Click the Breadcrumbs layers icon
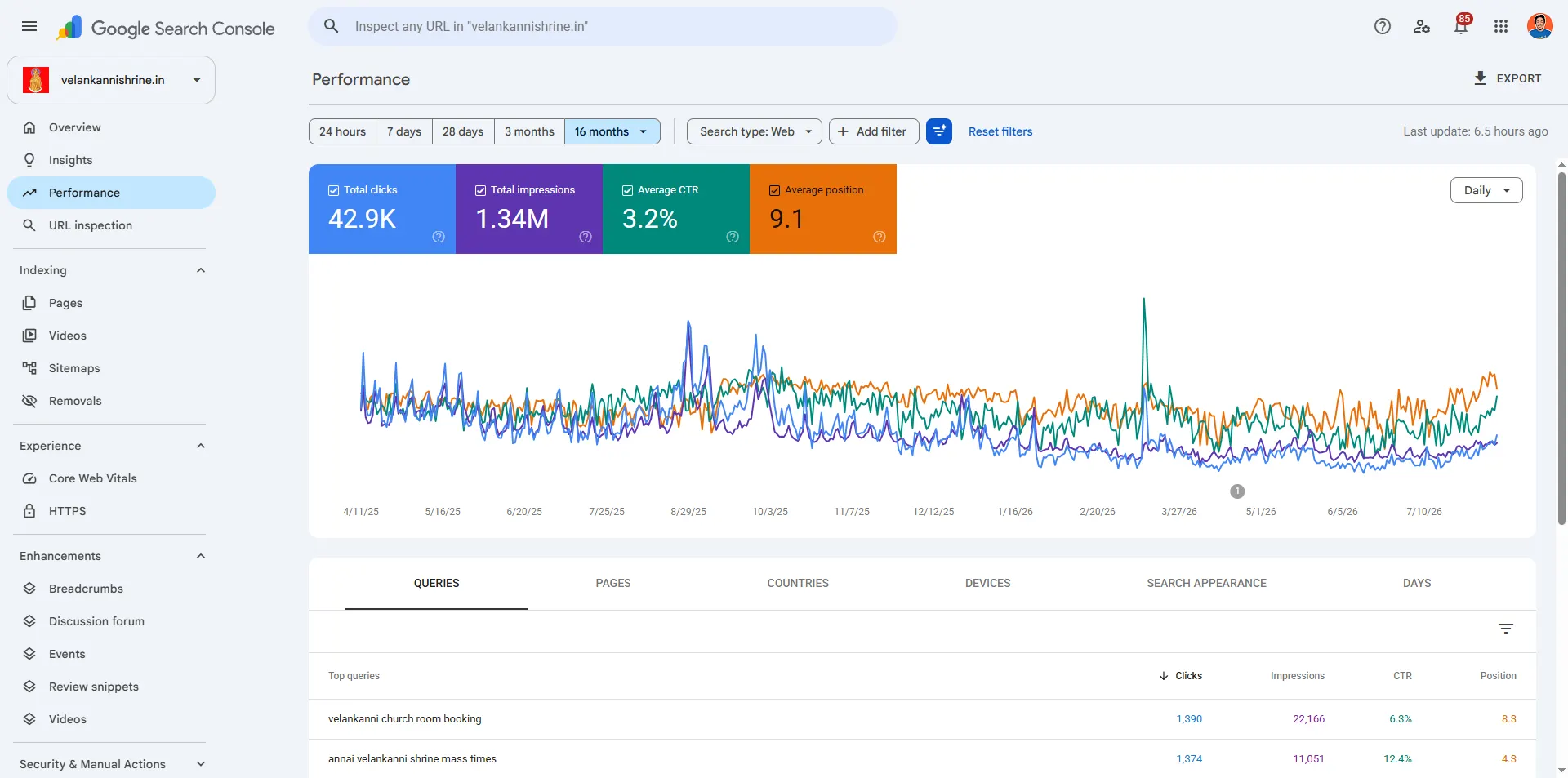The height and width of the screenshot is (778, 1568). coord(29,589)
